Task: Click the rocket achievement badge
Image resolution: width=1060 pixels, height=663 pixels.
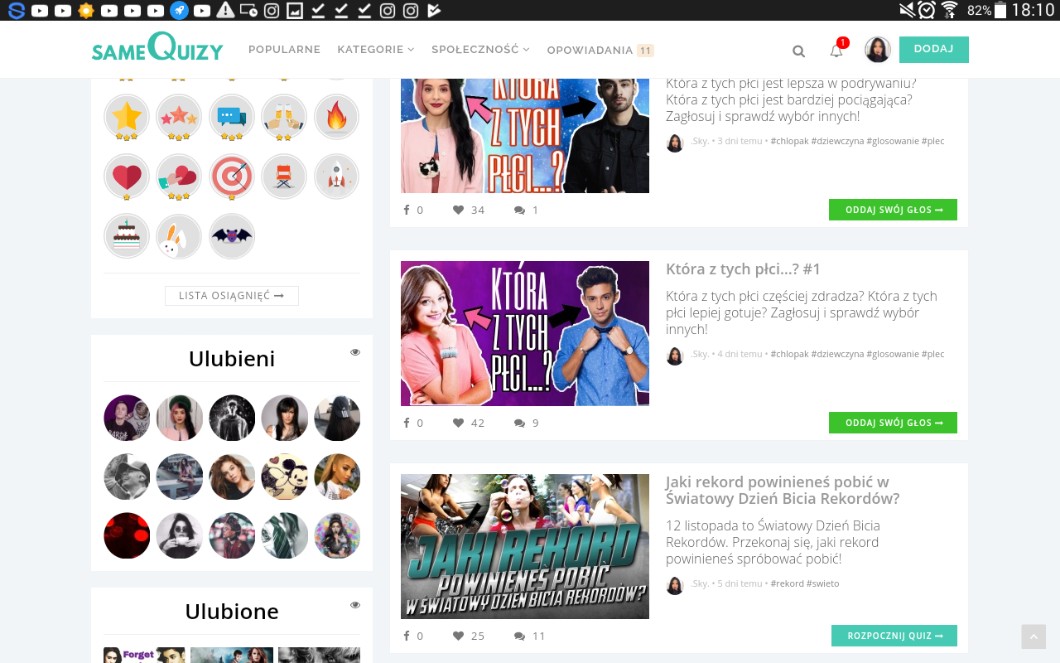Action: (336, 177)
